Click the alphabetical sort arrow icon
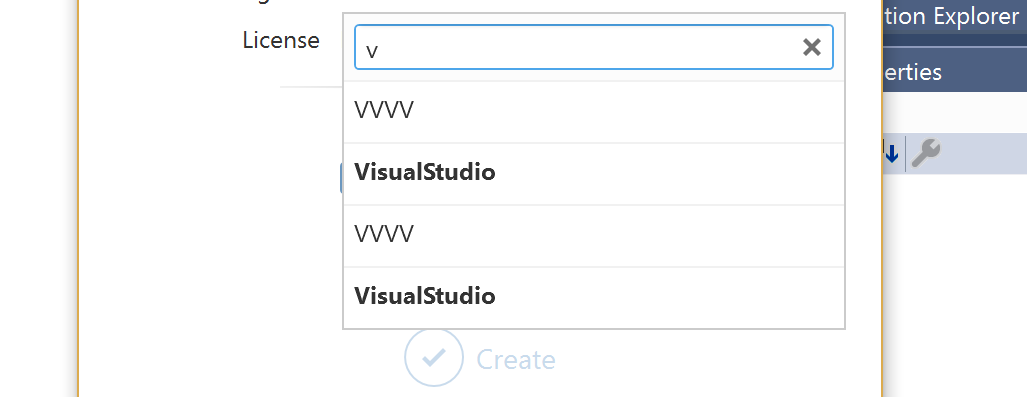The height and width of the screenshot is (397, 1027). tap(891, 153)
